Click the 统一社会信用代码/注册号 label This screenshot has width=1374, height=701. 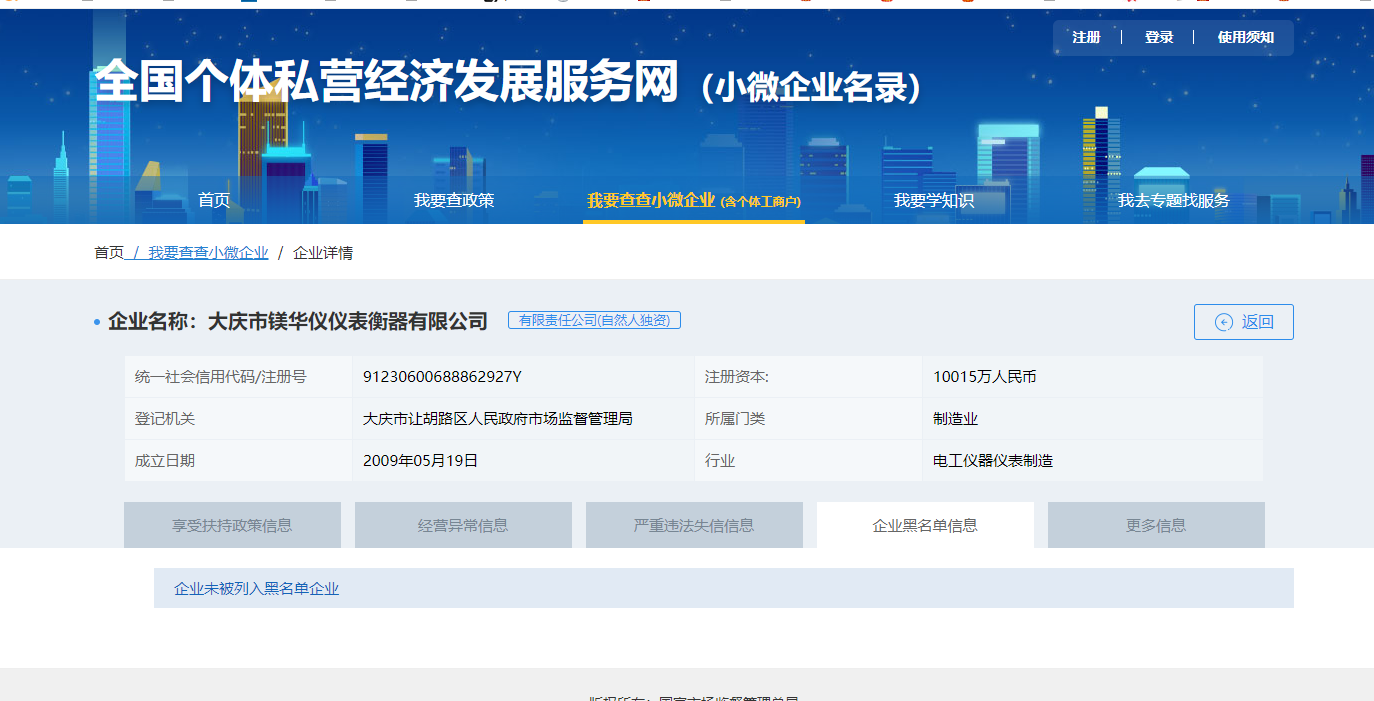tap(221, 377)
